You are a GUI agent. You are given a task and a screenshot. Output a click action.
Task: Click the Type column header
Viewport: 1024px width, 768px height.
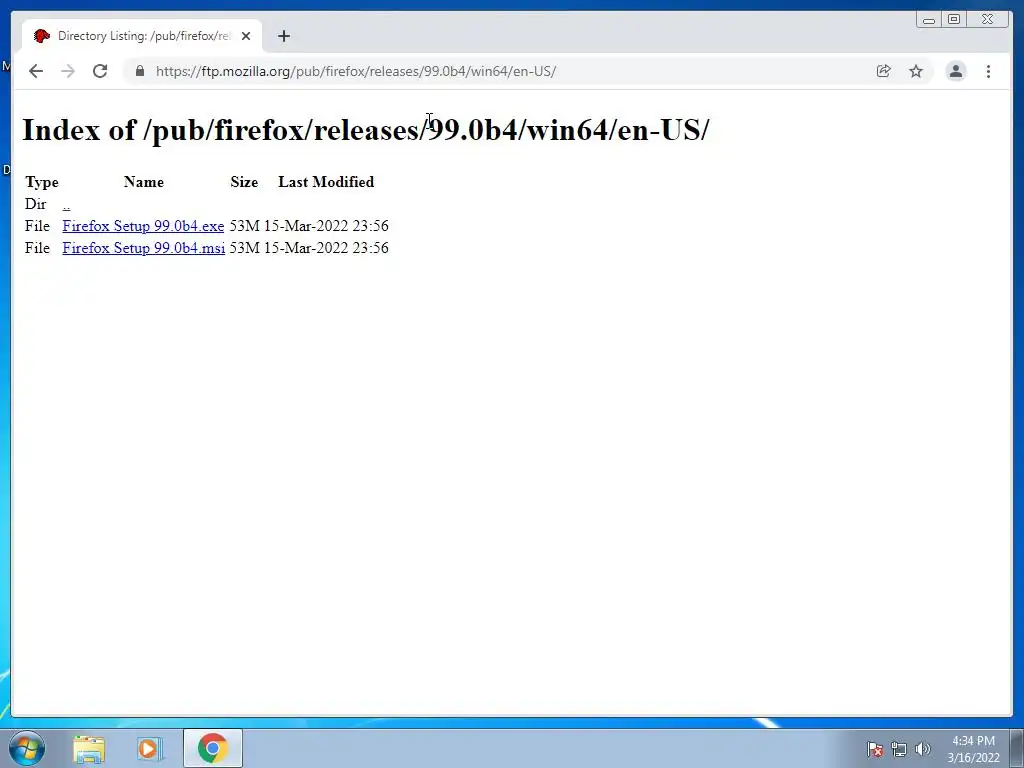point(42,182)
